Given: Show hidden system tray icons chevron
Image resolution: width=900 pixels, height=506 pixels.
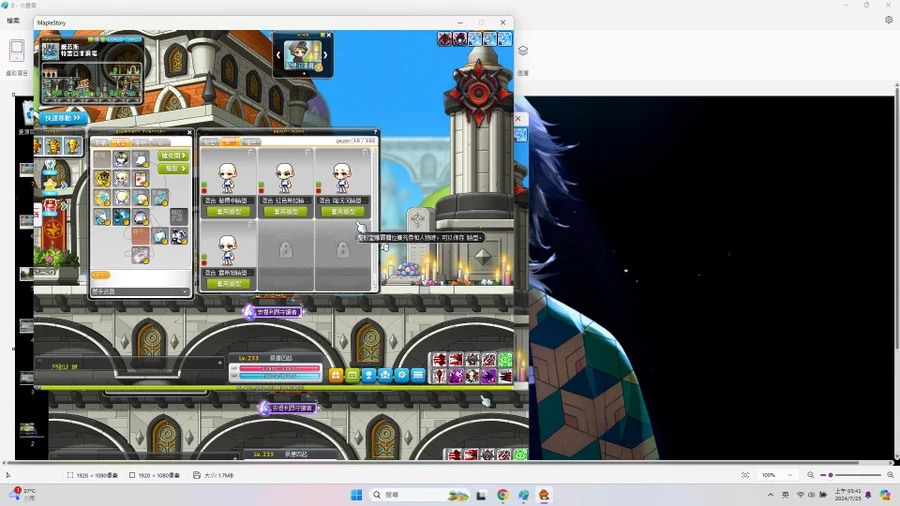Looking at the screenshot, I should point(770,495).
